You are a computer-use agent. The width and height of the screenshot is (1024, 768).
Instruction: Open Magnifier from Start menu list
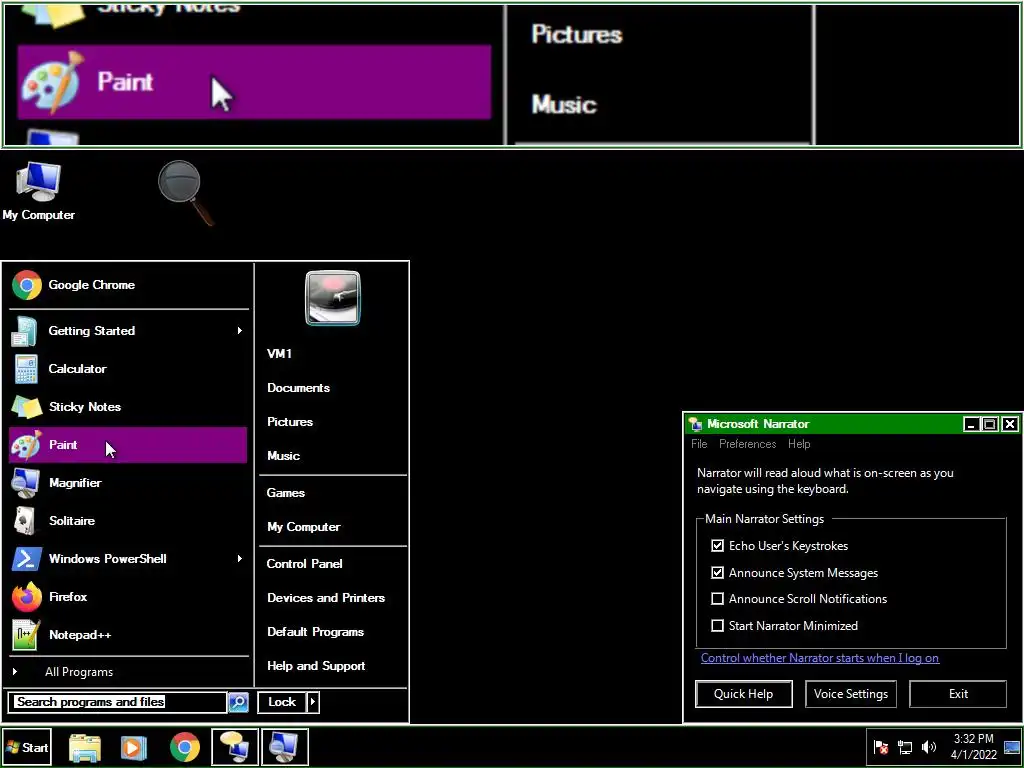click(x=128, y=483)
